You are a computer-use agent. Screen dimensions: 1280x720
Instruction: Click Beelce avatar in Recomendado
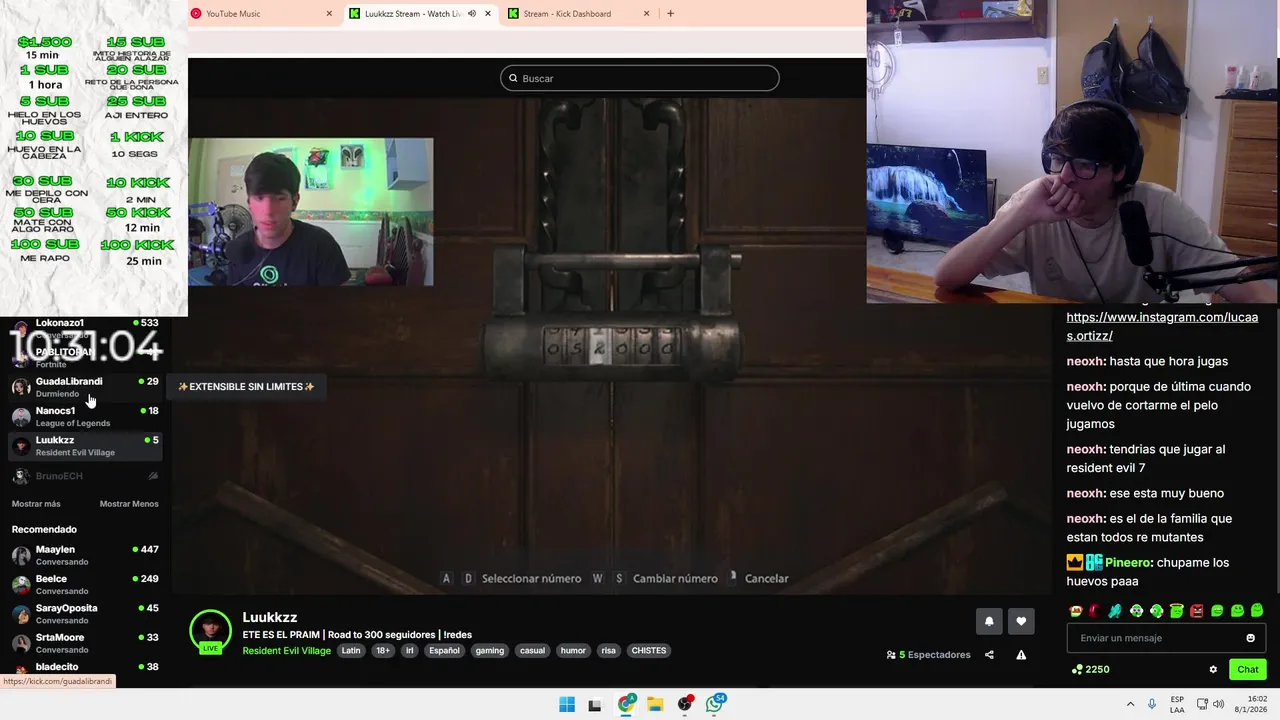coord(21,584)
